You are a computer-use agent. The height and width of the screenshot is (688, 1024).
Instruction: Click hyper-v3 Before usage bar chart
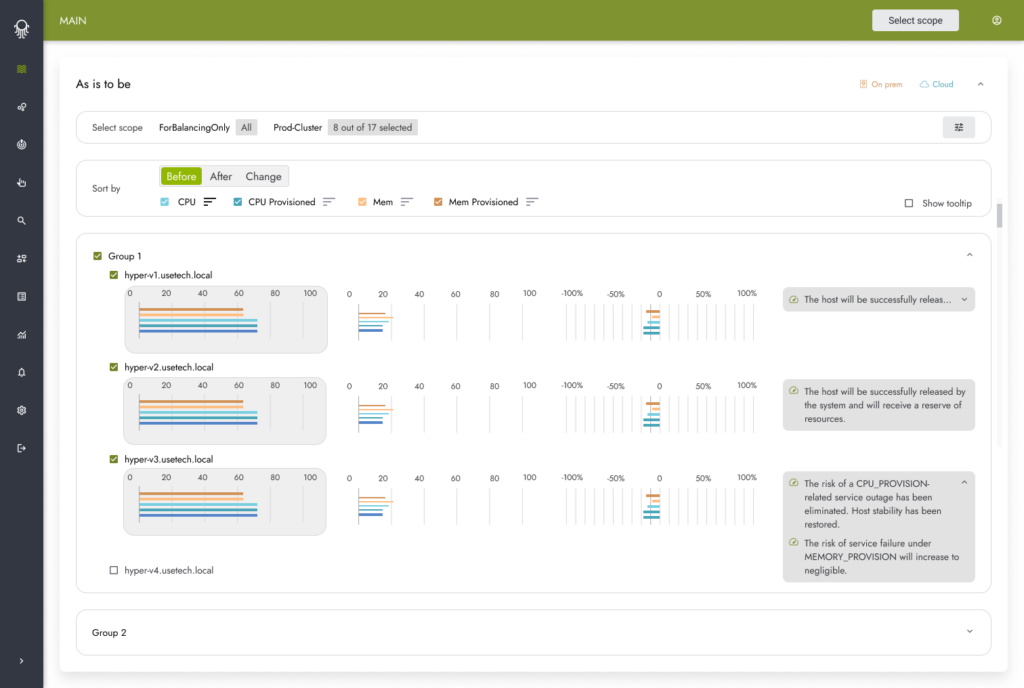pos(225,503)
